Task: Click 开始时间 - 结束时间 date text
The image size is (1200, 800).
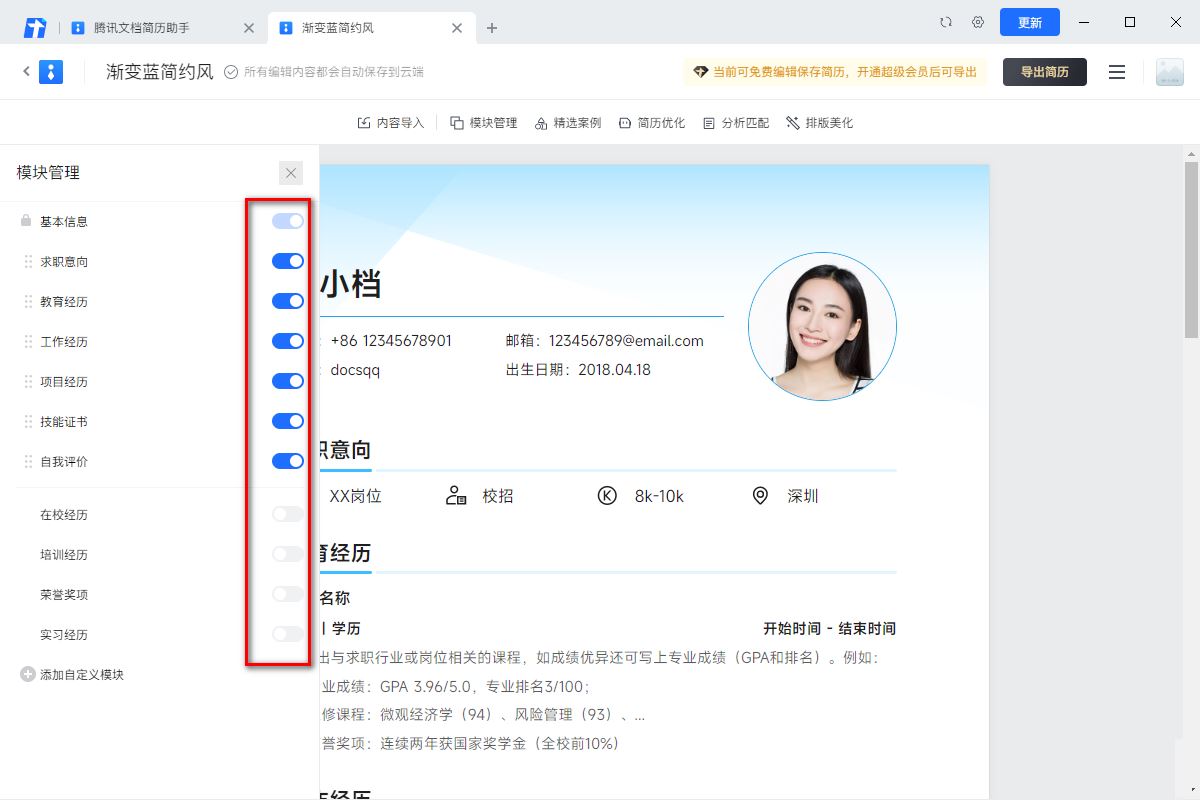Action: (x=829, y=629)
